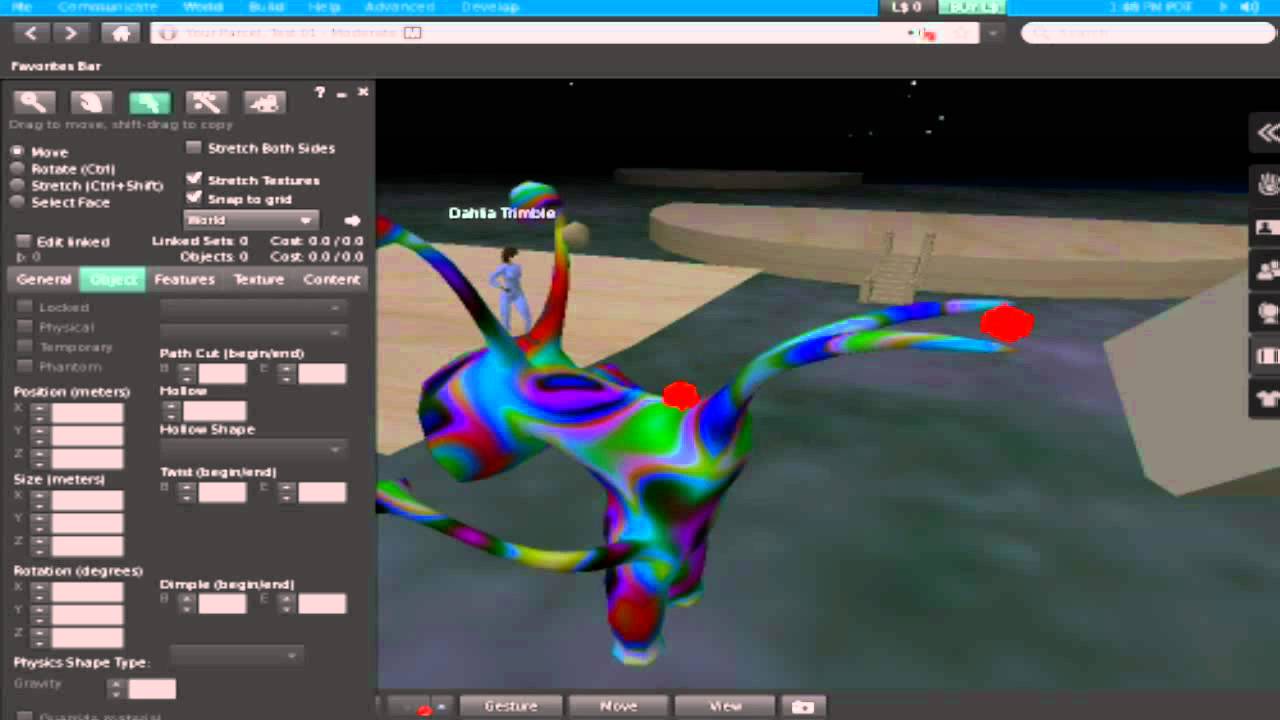This screenshot has width=1280, height=720.
Task: Collapse sidebar with double chevron icon
Action: 1268,133
